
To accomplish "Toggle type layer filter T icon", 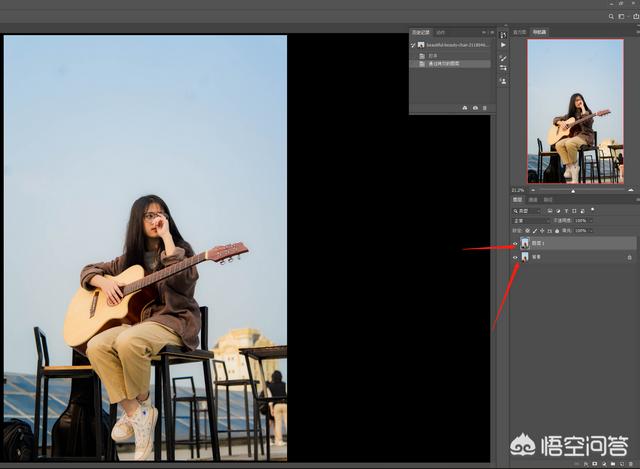I will [x=566, y=211].
